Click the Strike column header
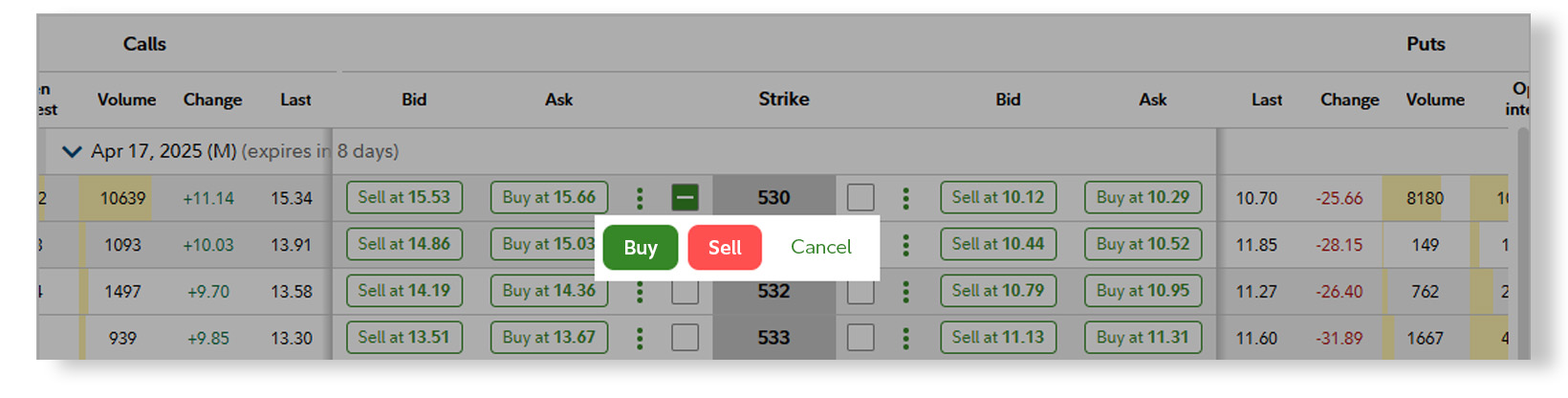This screenshot has height=398, width=1568. coord(783,99)
